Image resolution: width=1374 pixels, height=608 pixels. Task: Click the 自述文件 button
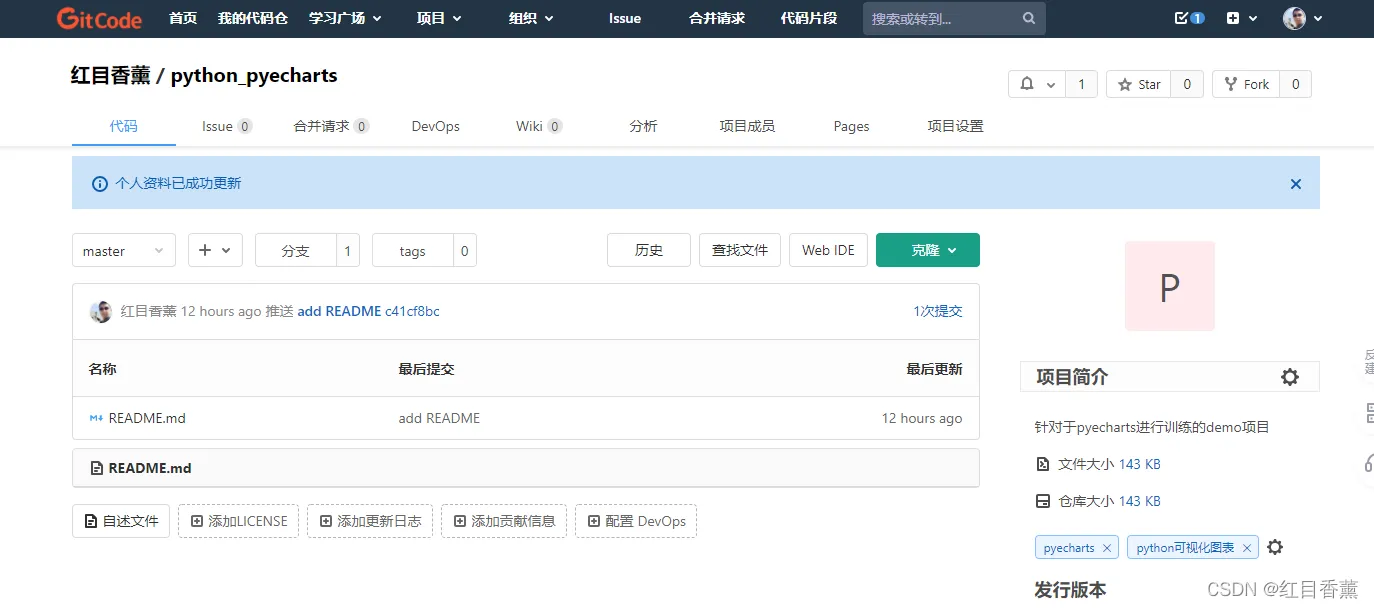click(121, 521)
